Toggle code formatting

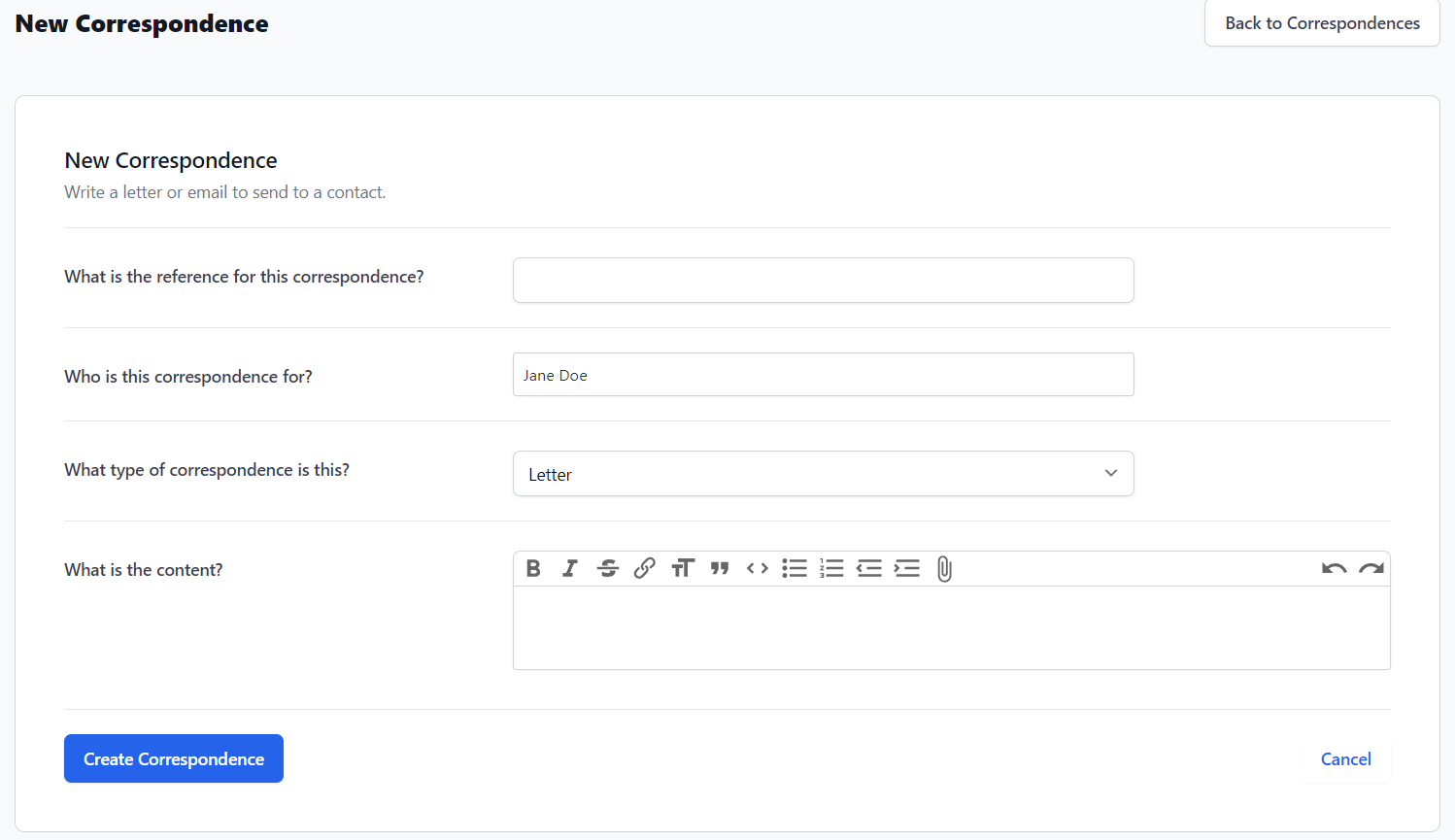(x=758, y=568)
